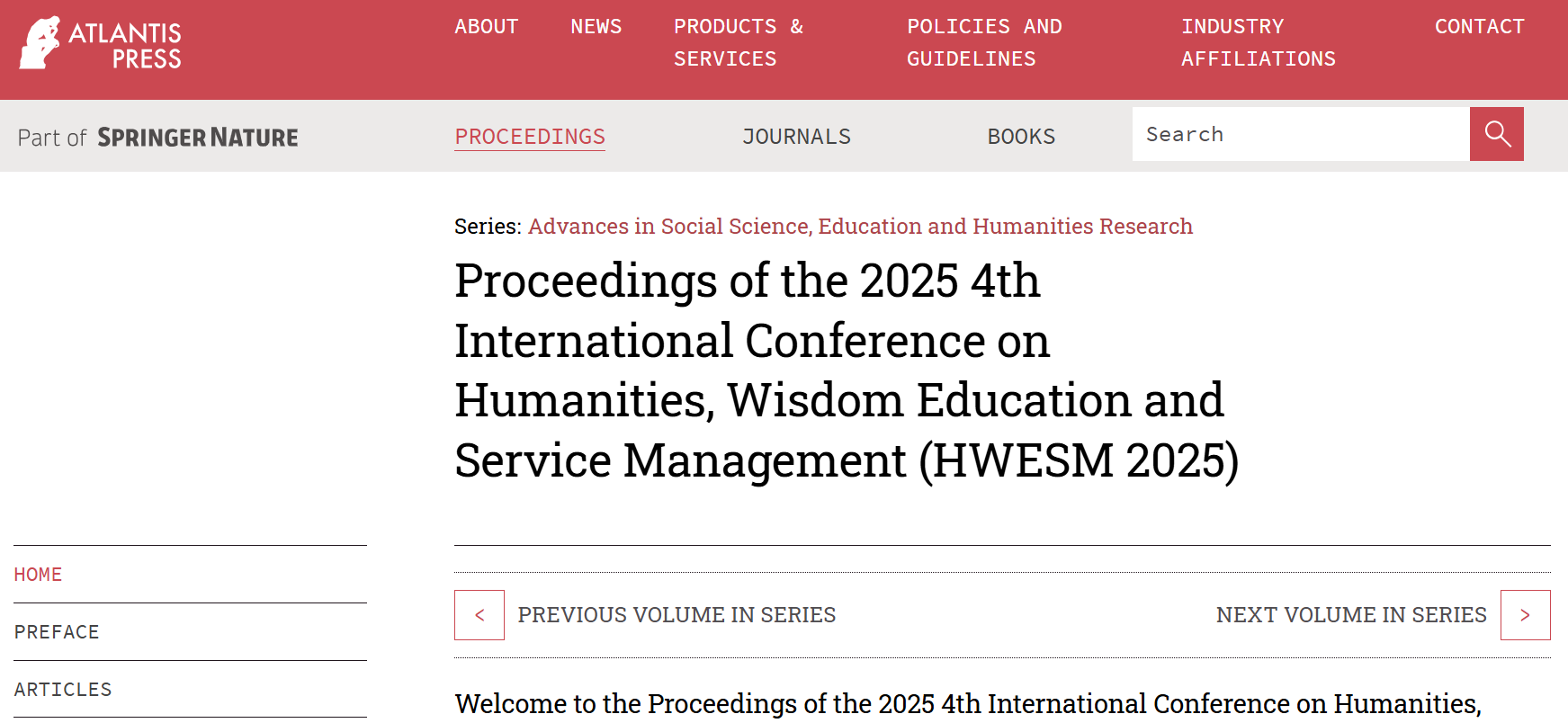The image size is (1568, 723).
Task: Click the magnifying glass search button
Action: (x=1496, y=134)
